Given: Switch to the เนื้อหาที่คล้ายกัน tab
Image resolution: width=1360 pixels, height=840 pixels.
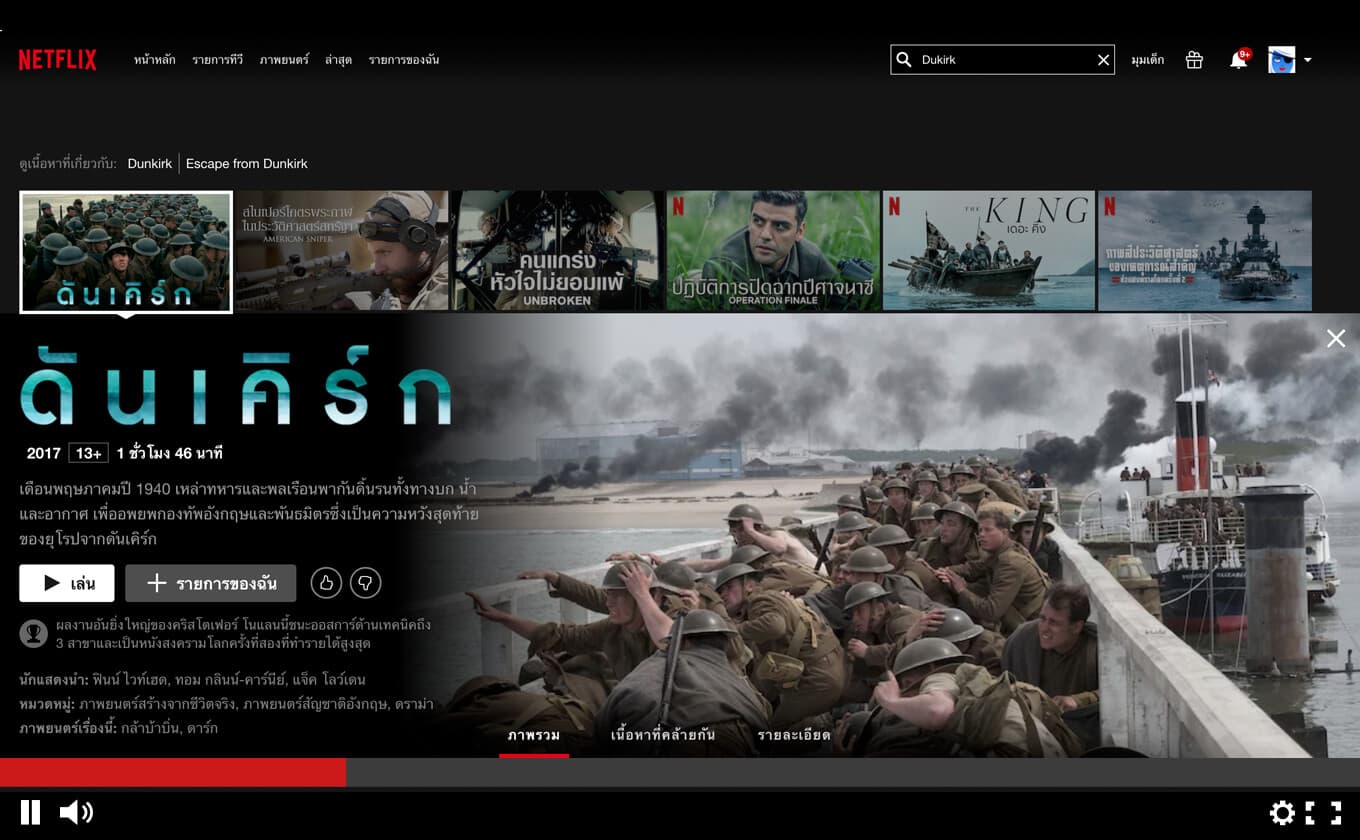Looking at the screenshot, I should coord(662,735).
